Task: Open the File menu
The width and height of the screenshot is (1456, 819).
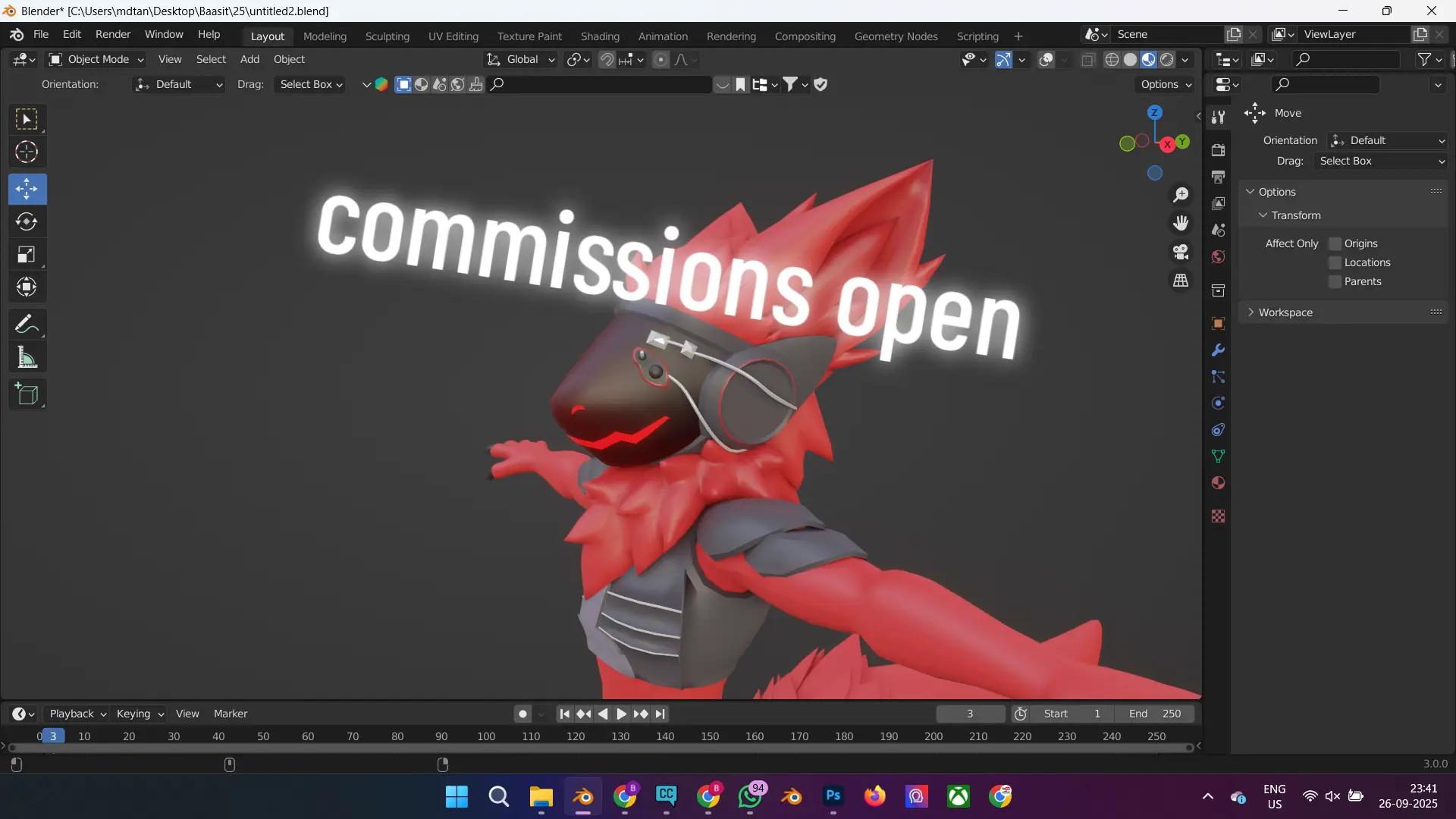Action: (x=41, y=35)
